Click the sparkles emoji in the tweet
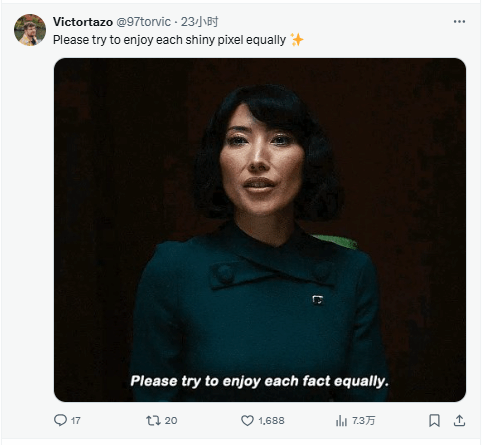482x445 pixels. point(297,40)
